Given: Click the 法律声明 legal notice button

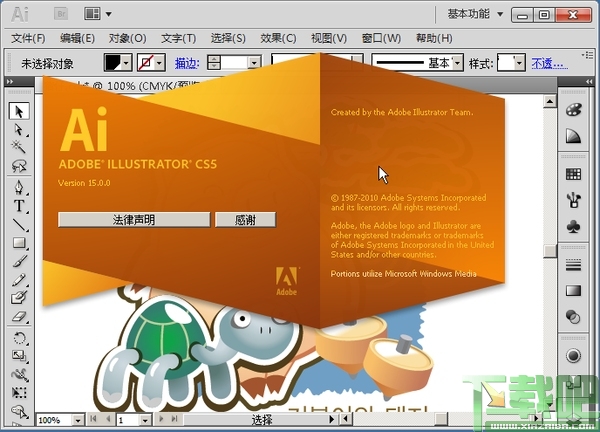Looking at the screenshot, I should coord(134,220).
